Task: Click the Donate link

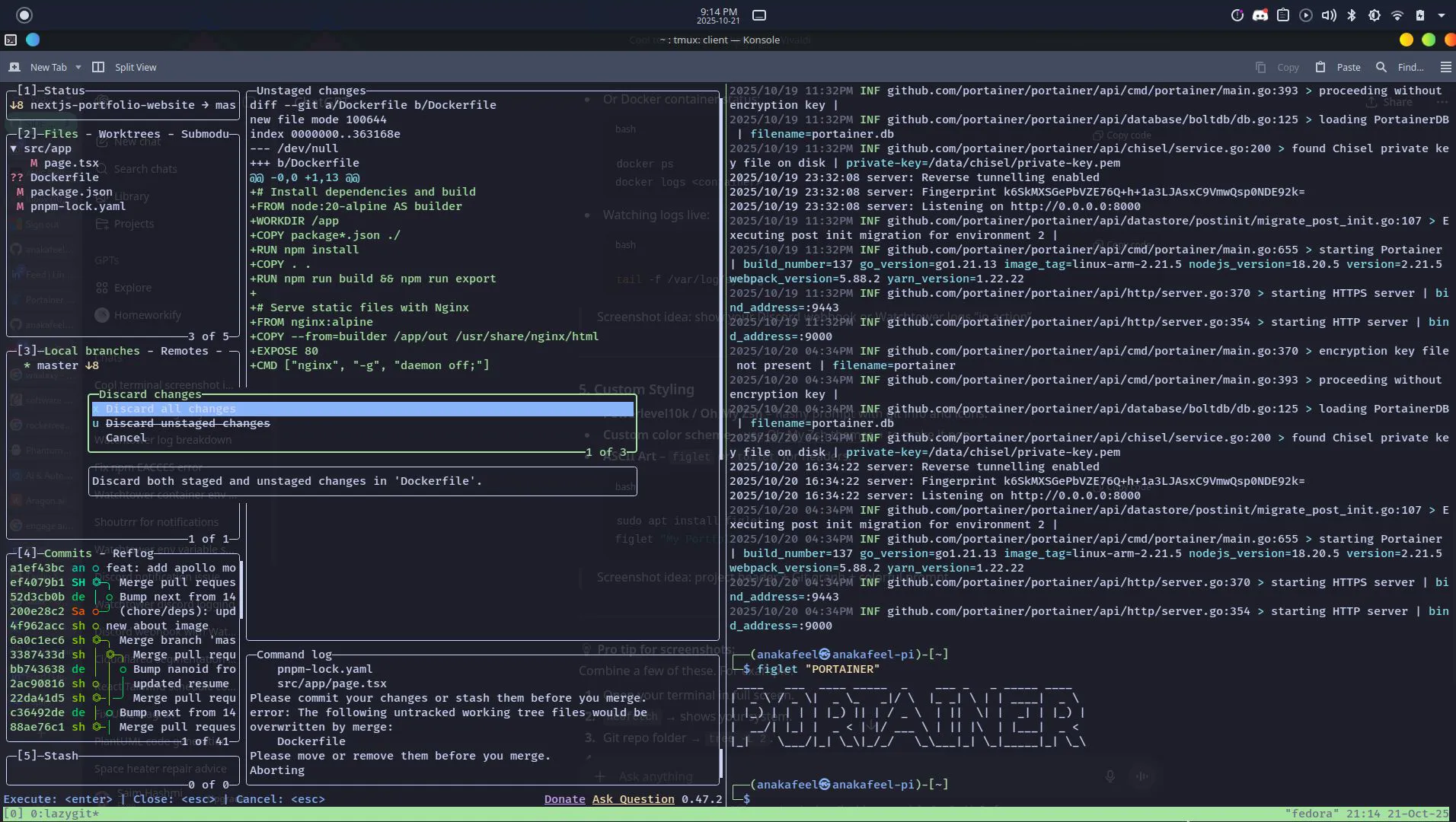Action: (x=564, y=799)
